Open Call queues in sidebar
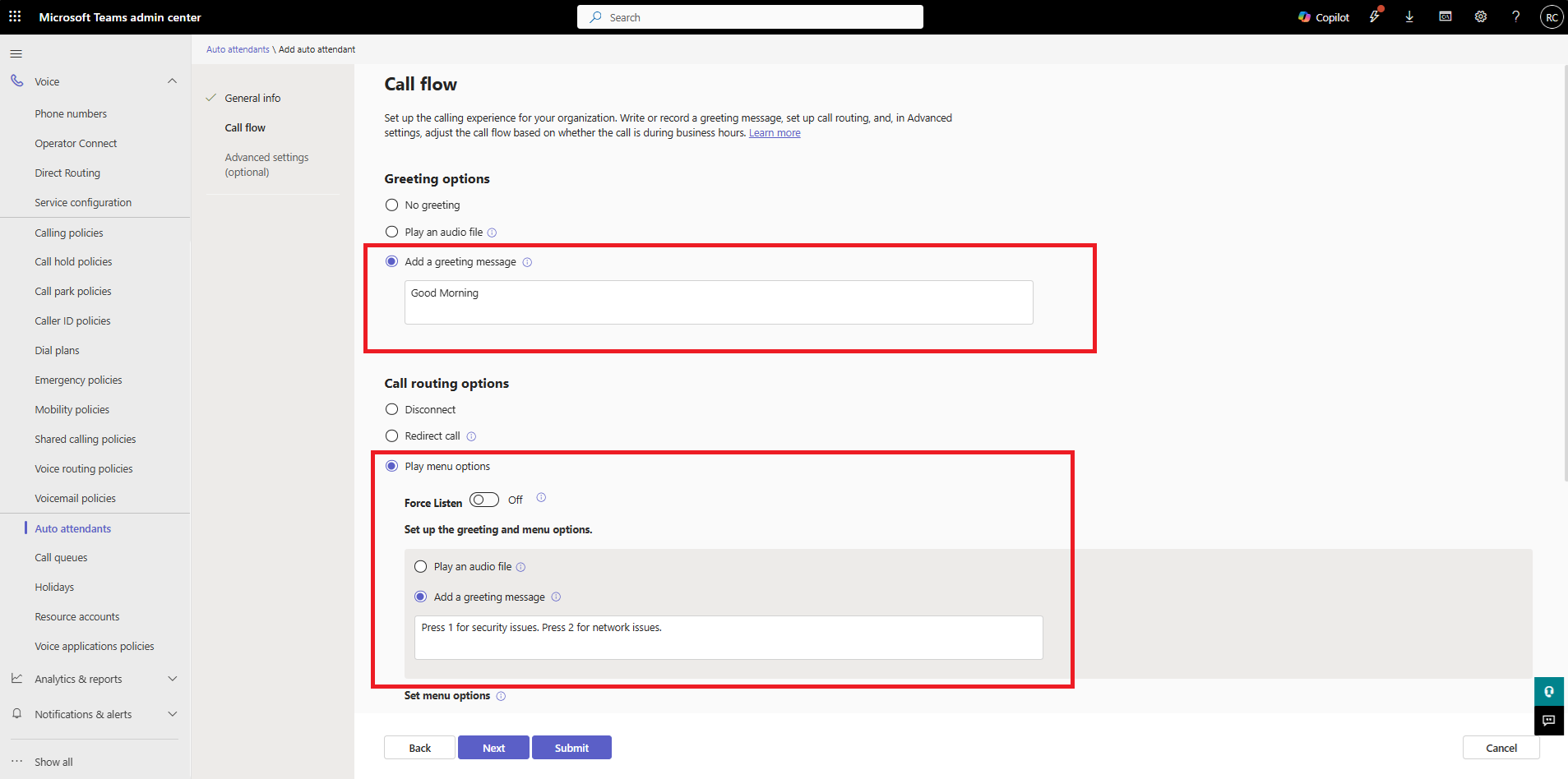 61,558
